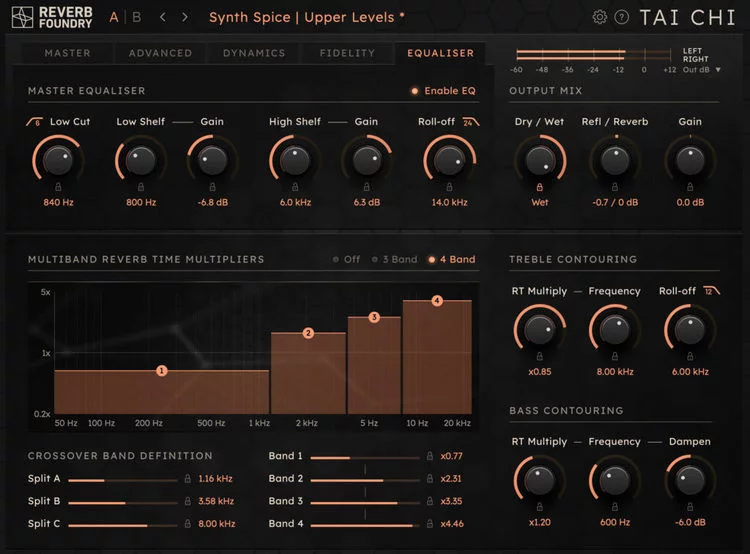Toggle the lock under Low Shelf knob
Viewport: 750px width, 554px height.
pos(141,187)
